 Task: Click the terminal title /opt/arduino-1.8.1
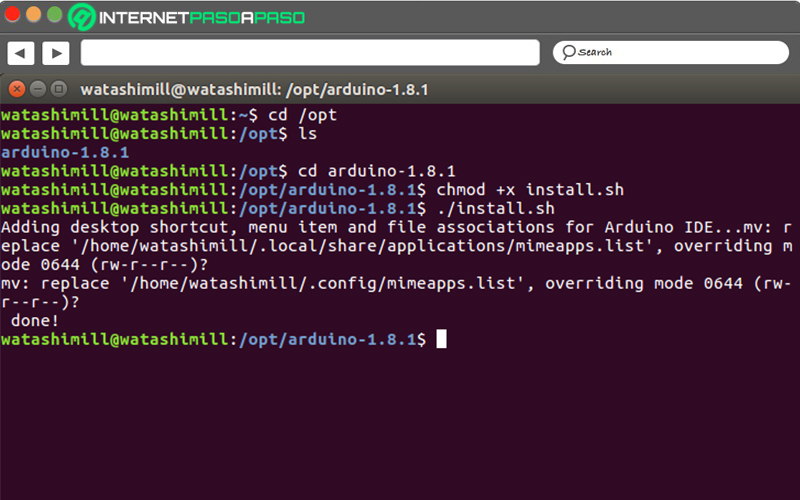pos(357,90)
